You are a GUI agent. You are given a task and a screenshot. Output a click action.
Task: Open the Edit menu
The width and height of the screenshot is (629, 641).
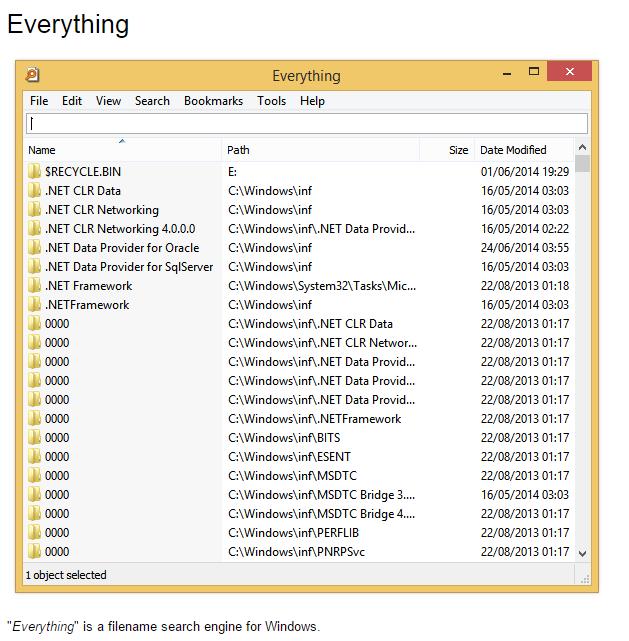72,101
